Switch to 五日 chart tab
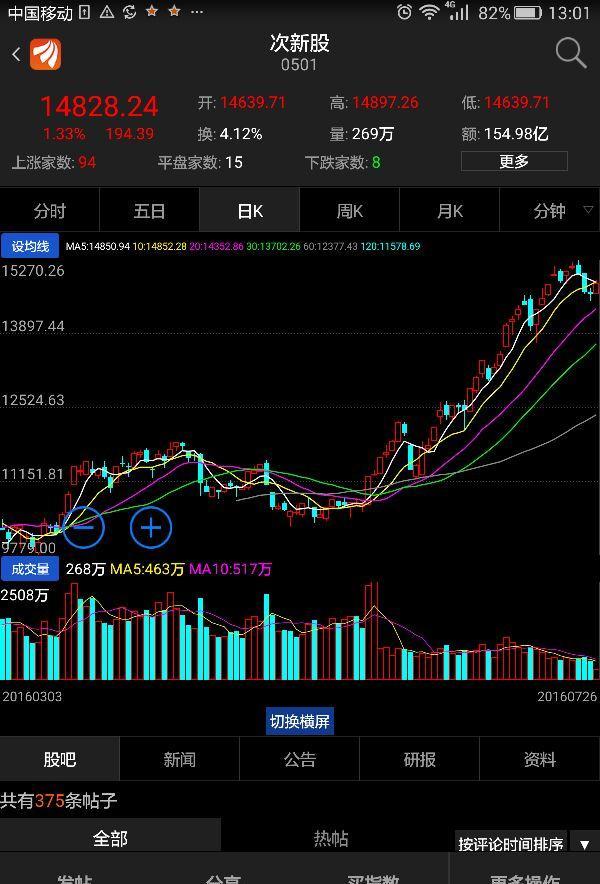 click(x=149, y=211)
